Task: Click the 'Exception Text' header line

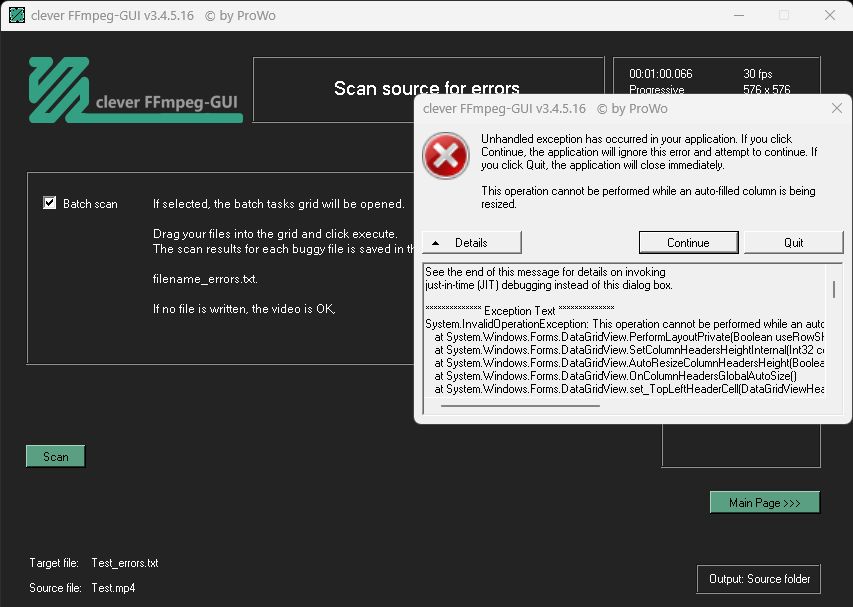Action: point(520,311)
